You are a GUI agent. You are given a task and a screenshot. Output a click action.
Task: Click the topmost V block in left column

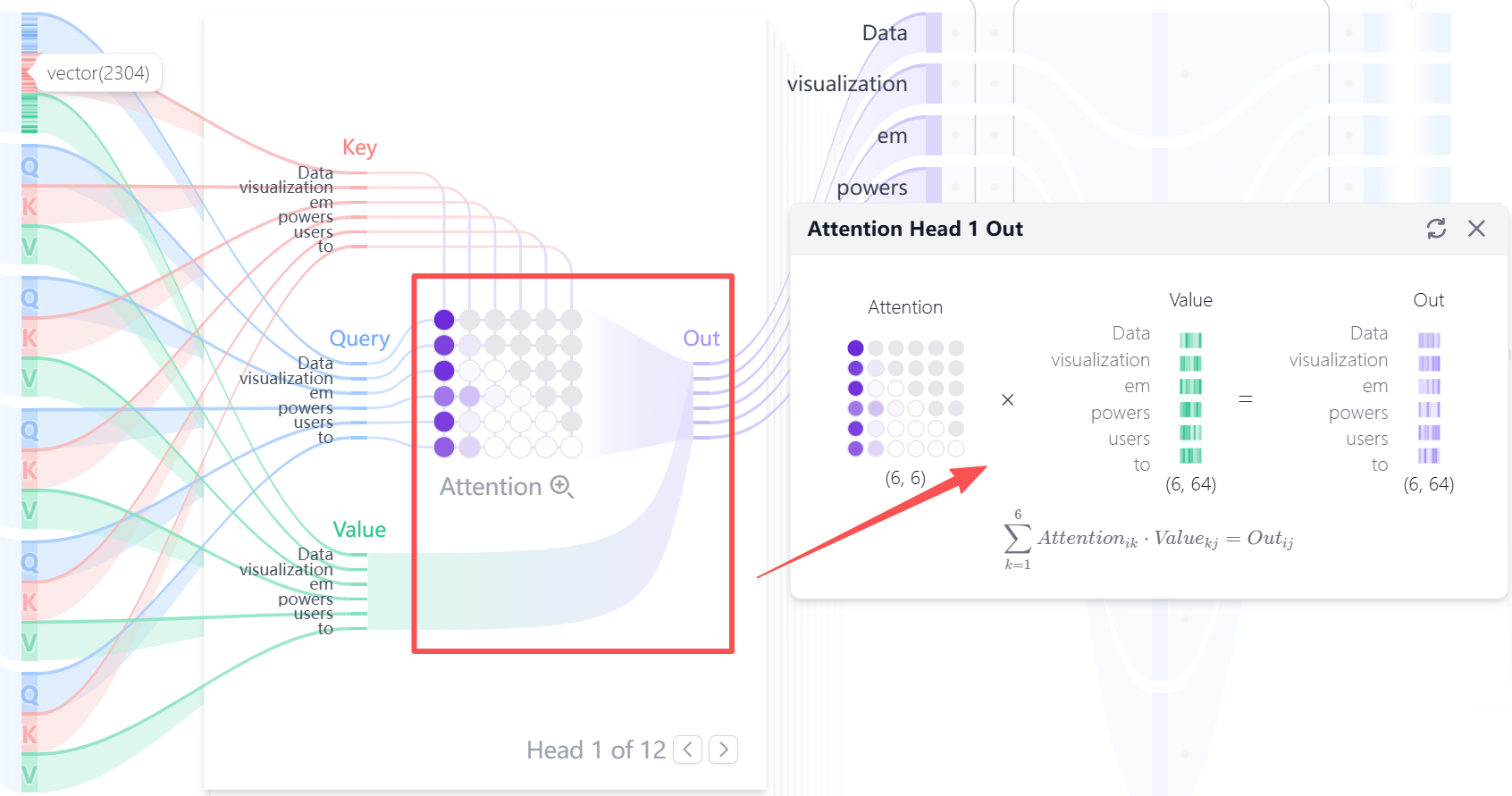29,247
